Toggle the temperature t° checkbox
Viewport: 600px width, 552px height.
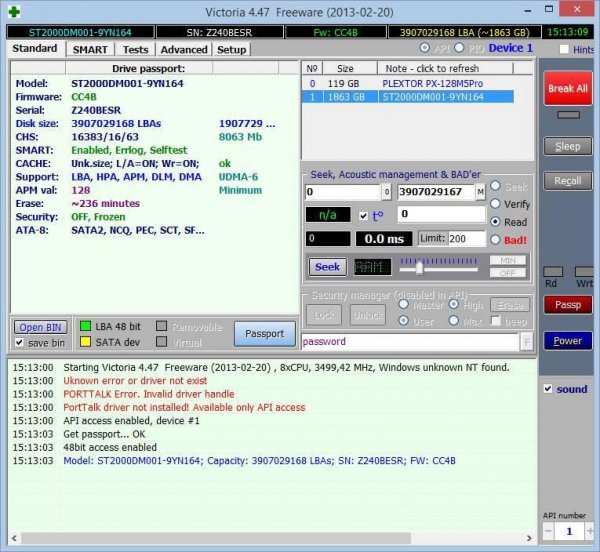[363, 216]
